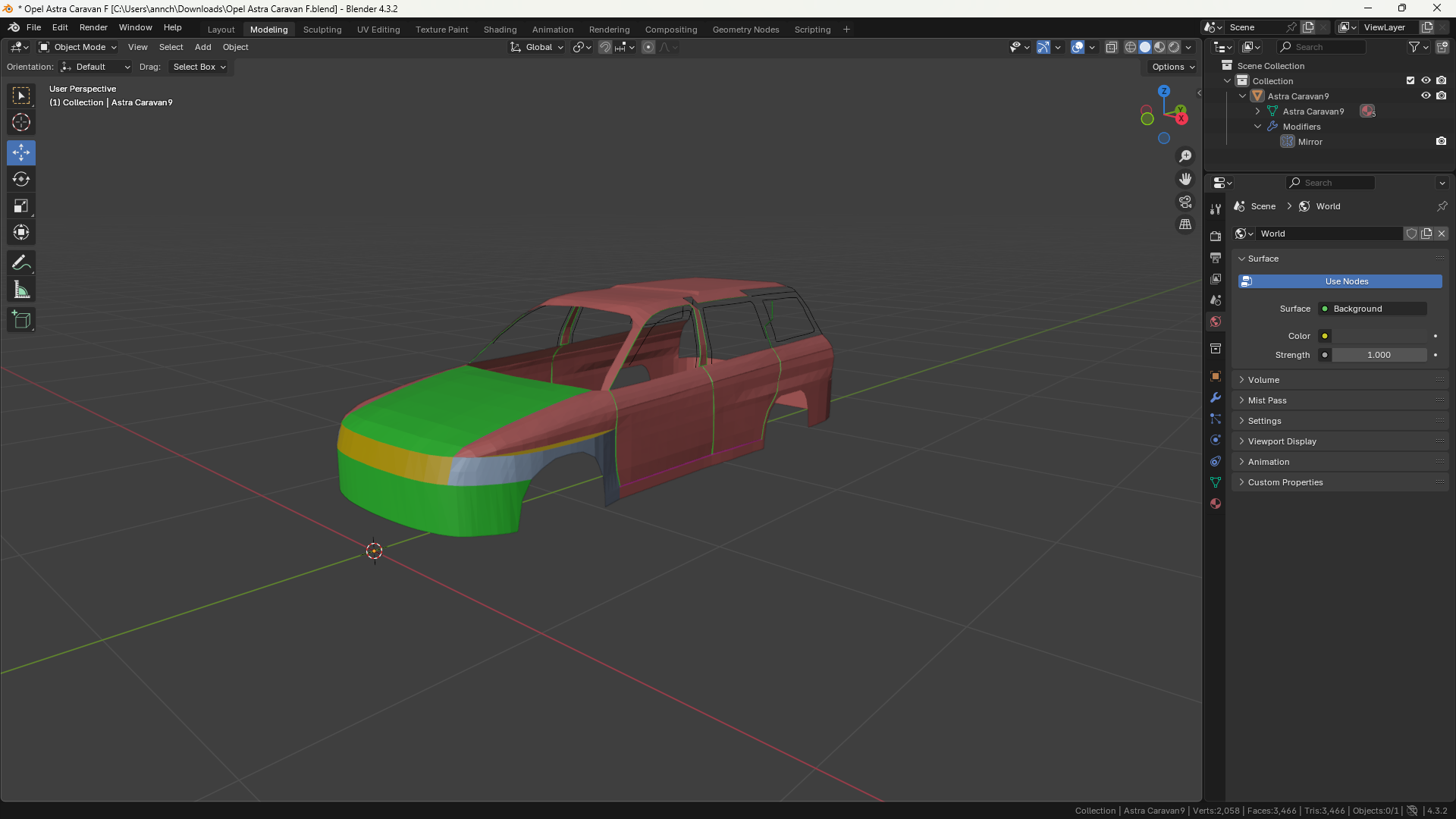This screenshot has width=1456, height=819.
Task: Open the Material properties tab
Action: pyautogui.click(x=1216, y=504)
